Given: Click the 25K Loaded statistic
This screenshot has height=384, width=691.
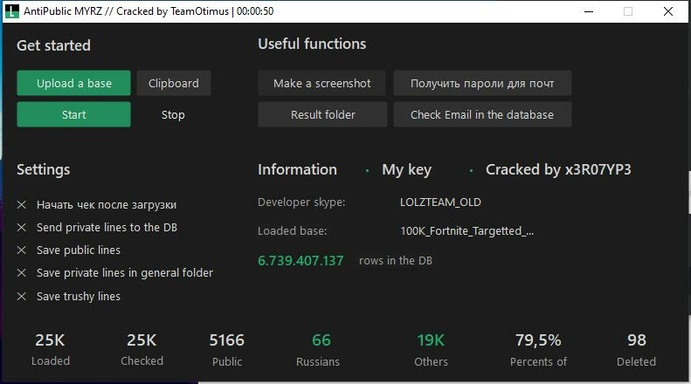Looking at the screenshot, I should [x=50, y=350].
